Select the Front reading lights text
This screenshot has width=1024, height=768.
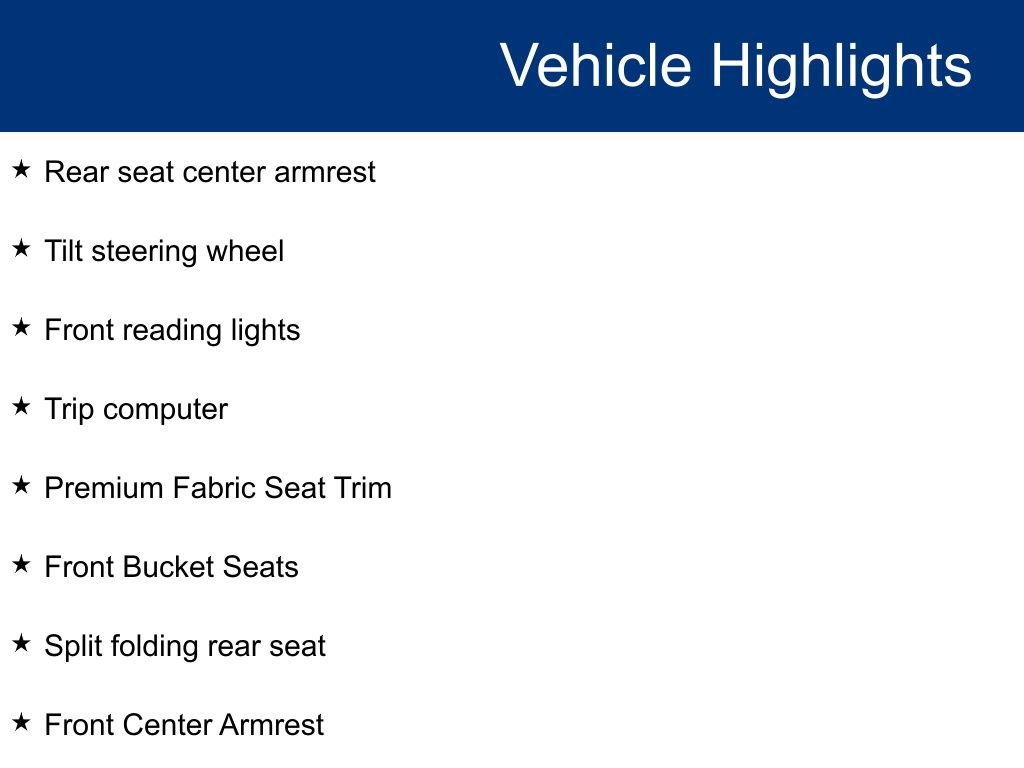172,330
